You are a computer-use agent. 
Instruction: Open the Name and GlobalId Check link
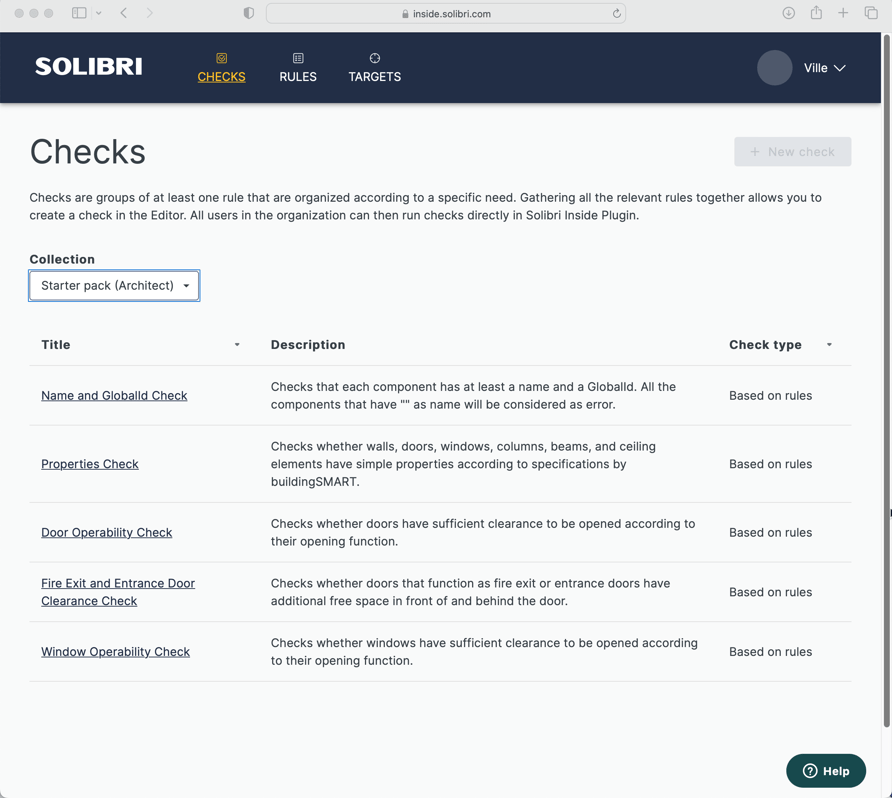114,396
